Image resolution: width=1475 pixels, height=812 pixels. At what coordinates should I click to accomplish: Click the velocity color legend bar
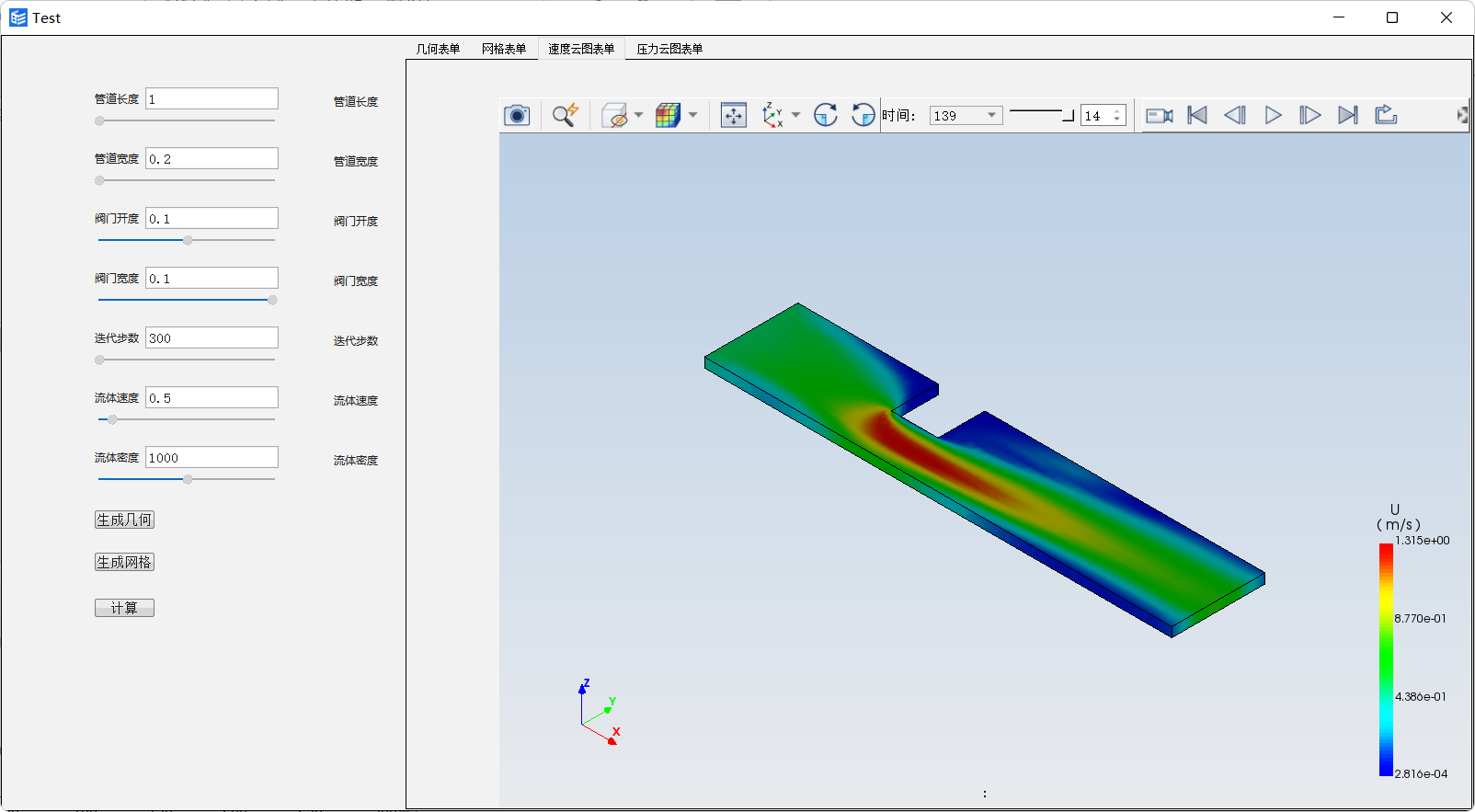tap(1386, 659)
